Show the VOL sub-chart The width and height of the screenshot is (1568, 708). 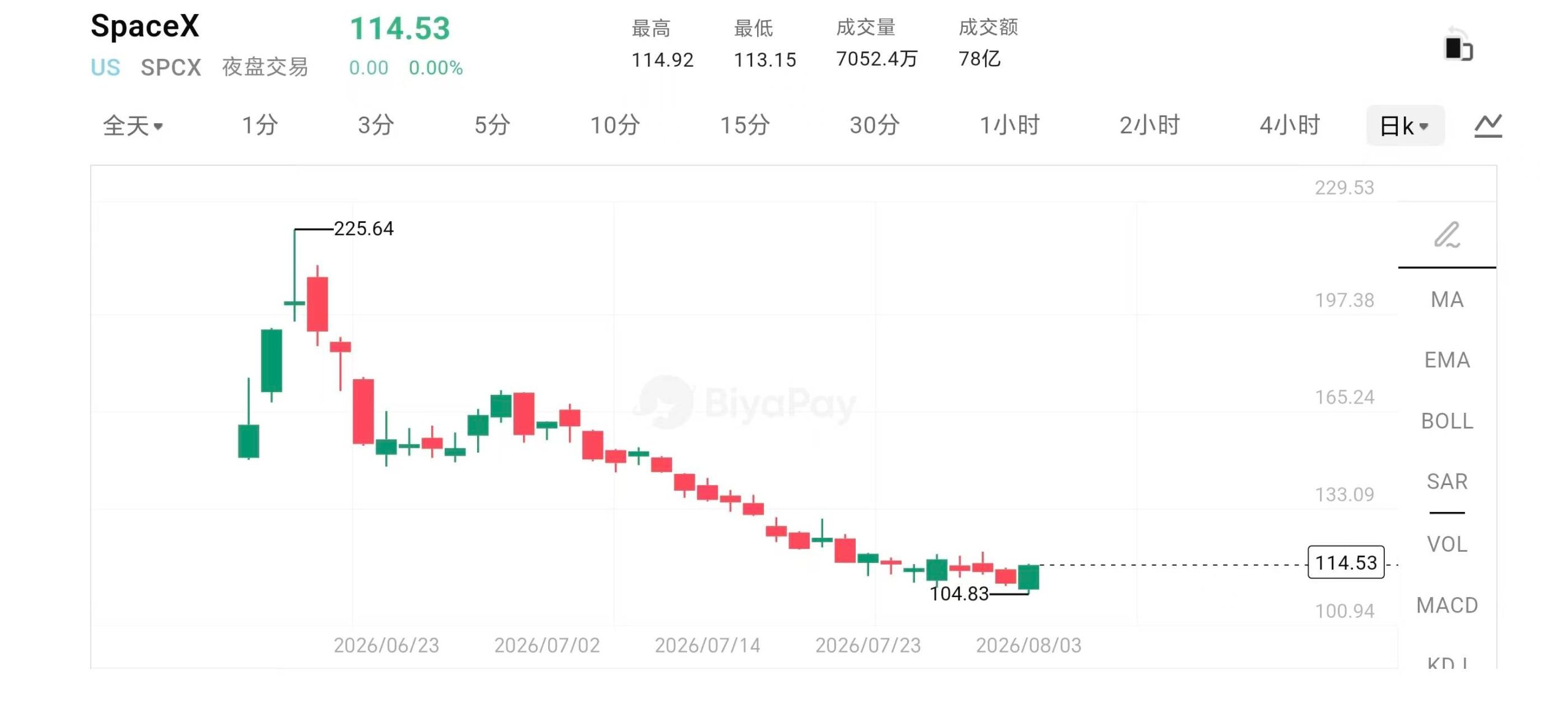pos(1447,544)
